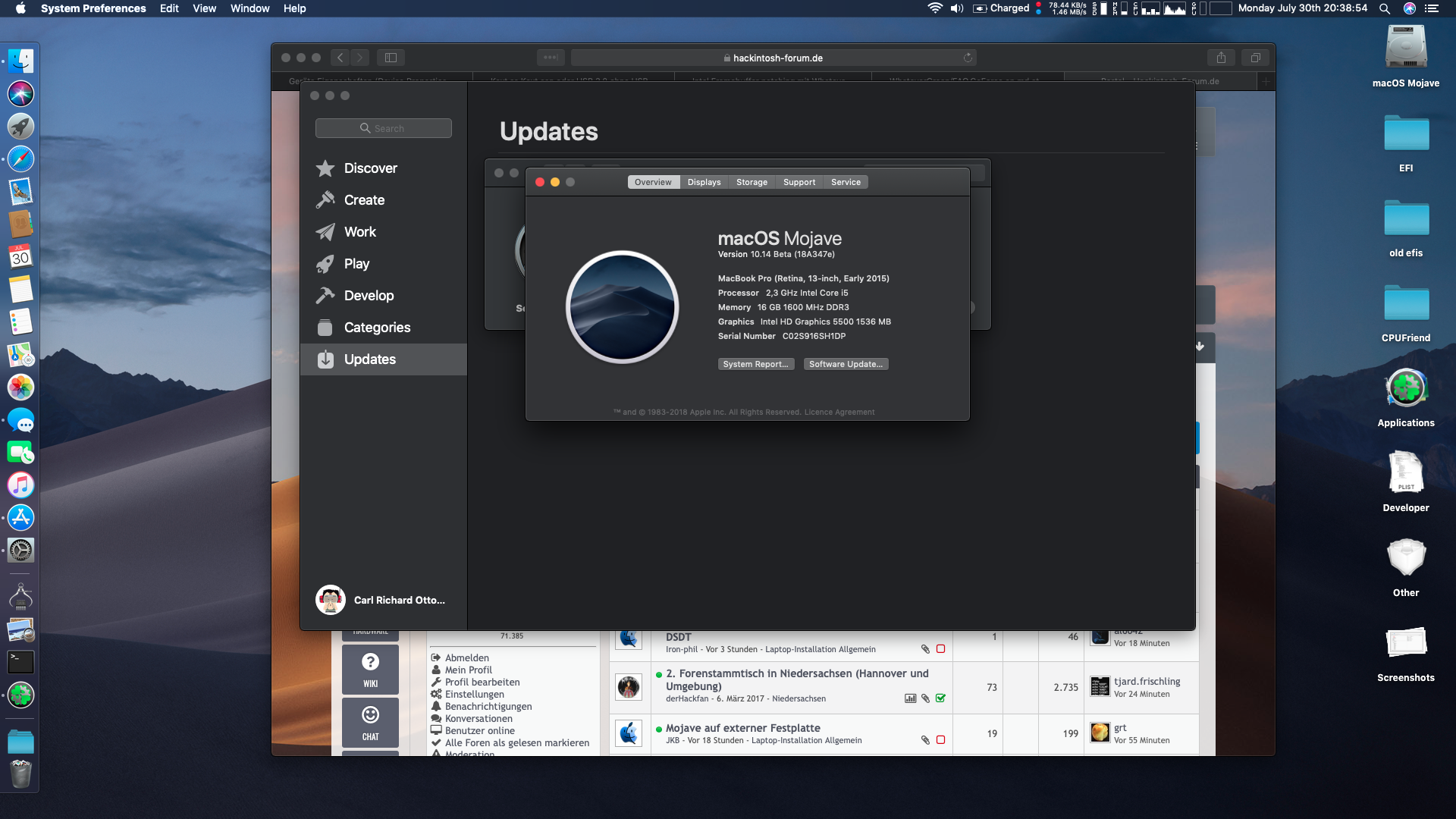
Task: Click the Safari share icon
Action: tap(1221, 58)
